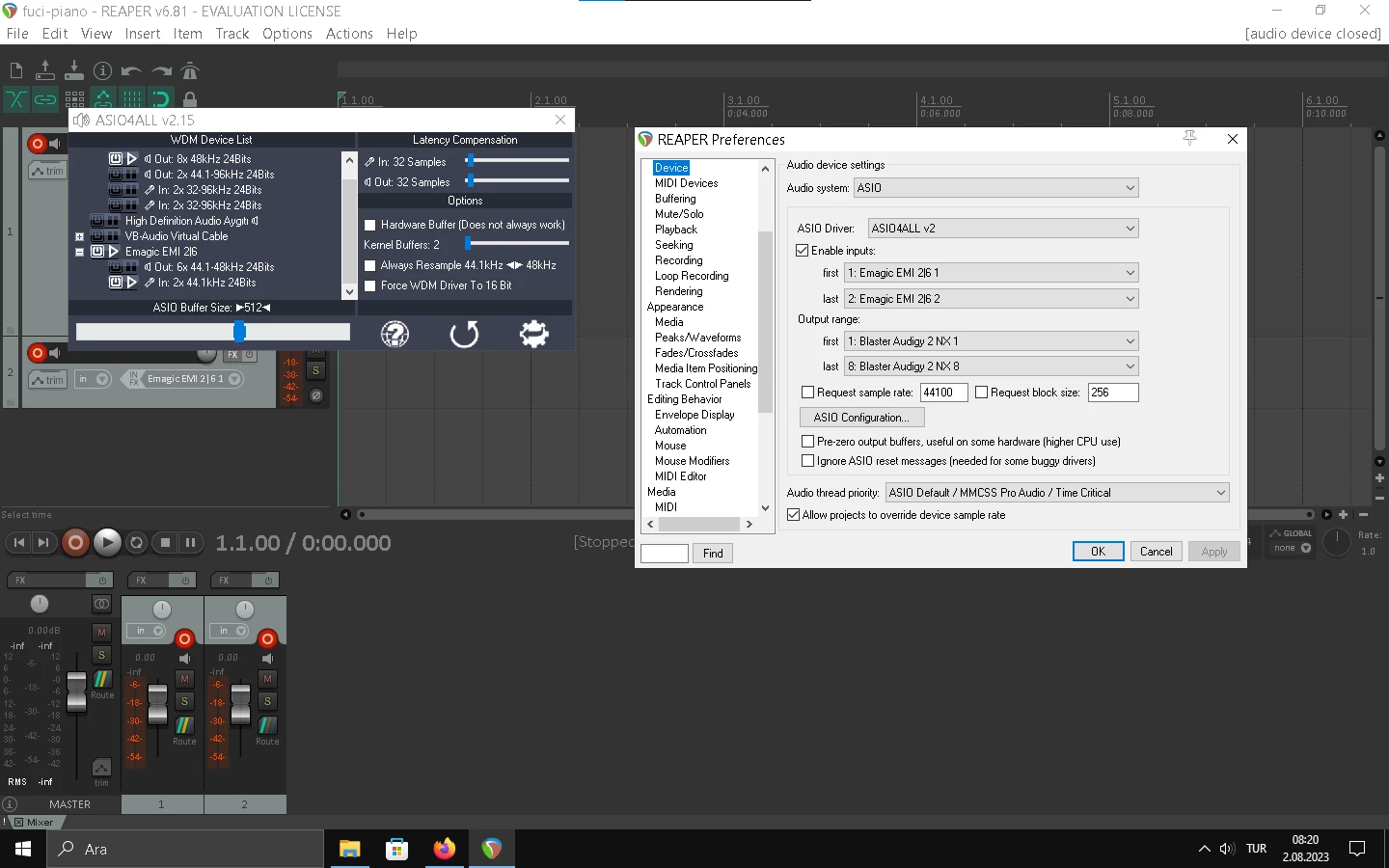Open first output Blaster Audigy 2 NX 1 dropdown
The image size is (1389, 868).
click(x=992, y=341)
